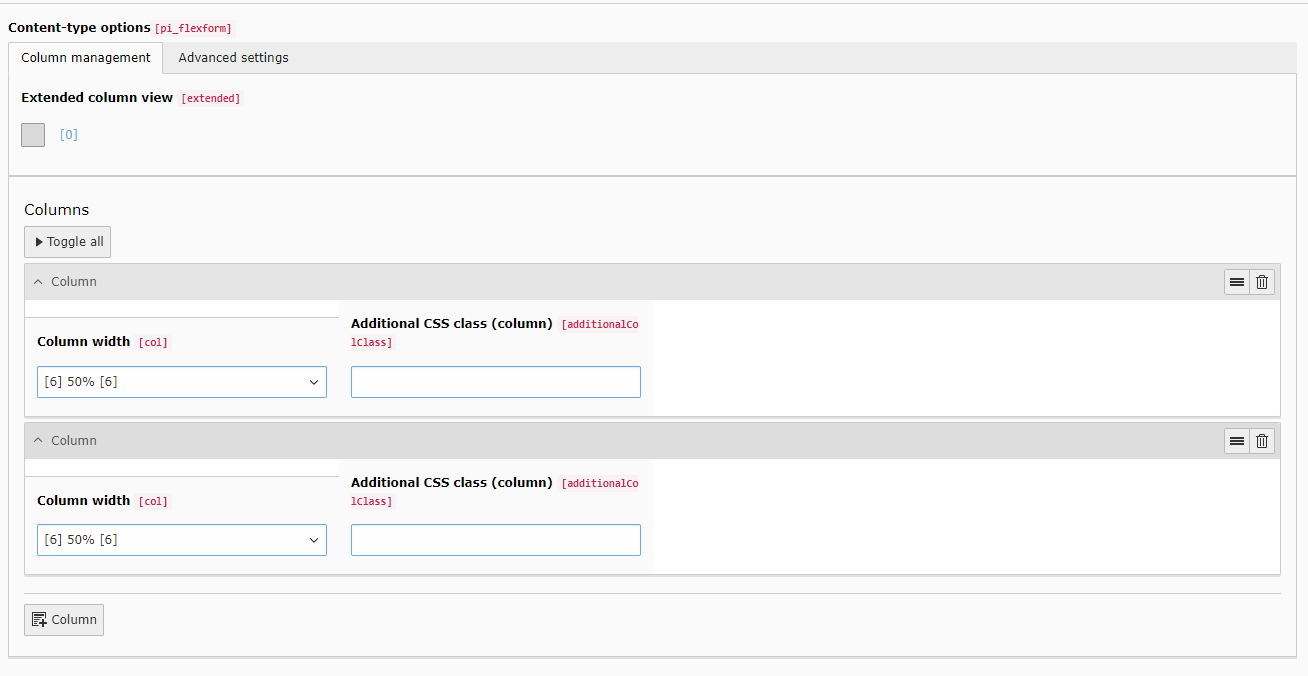Click the [0] label beside the extended checkbox
The width and height of the screenshot is (1308, 676).
pos(69,135)
